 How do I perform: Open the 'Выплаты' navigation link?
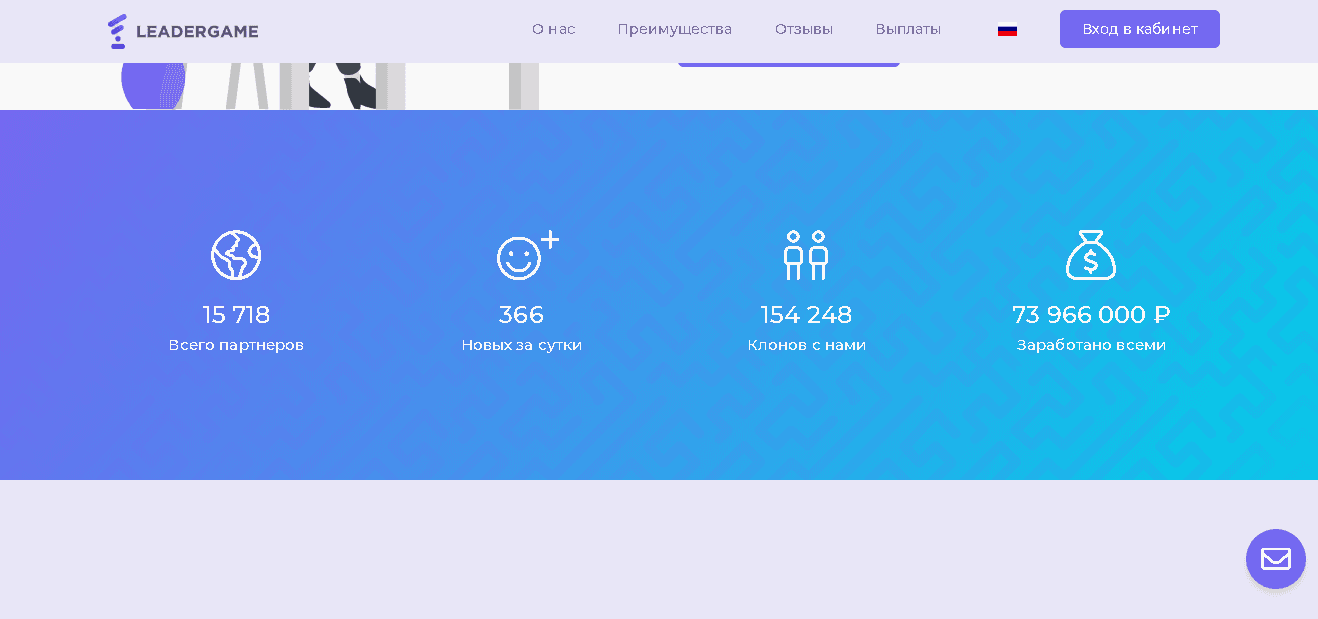tap(908, 29)
